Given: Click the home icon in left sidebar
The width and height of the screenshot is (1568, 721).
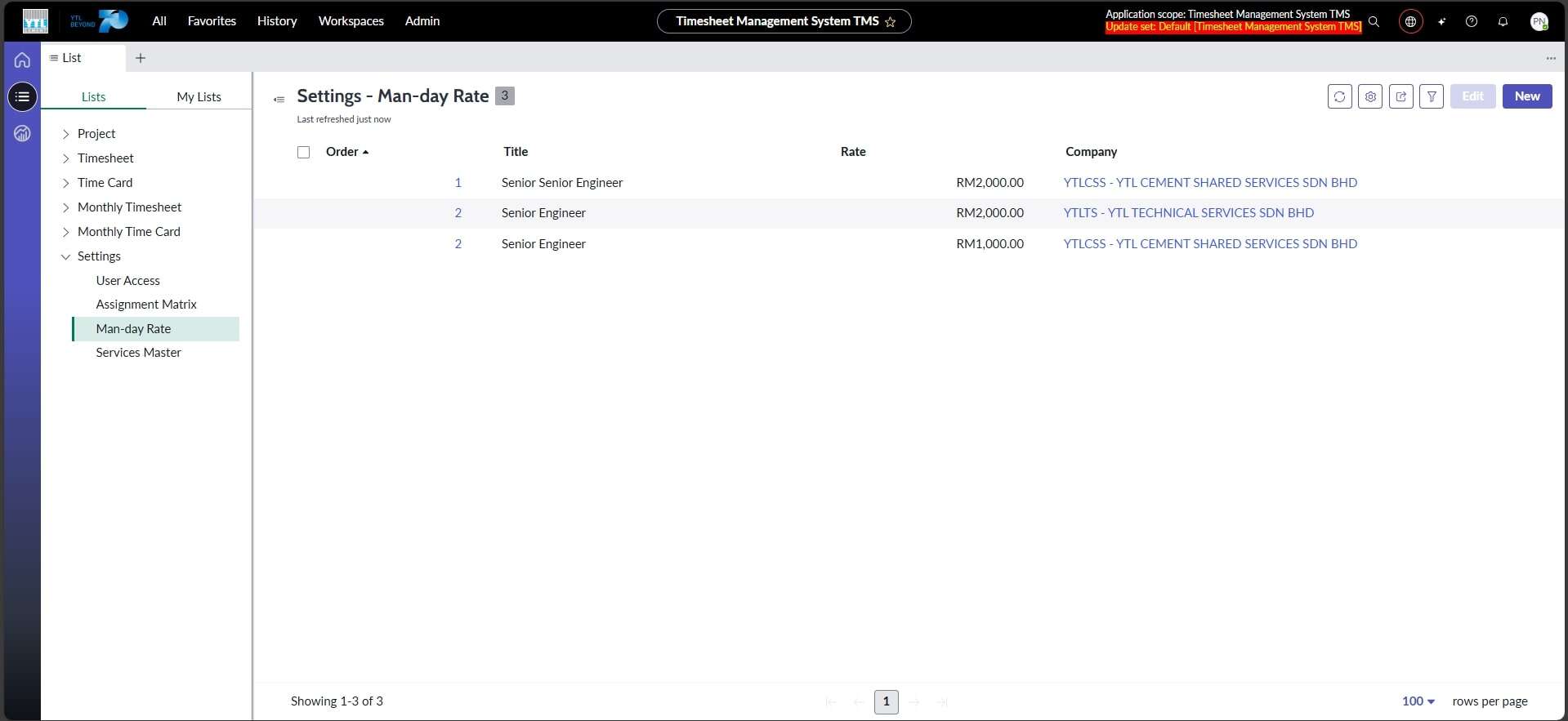Looking at the screenshot, I should click(22, 60).
